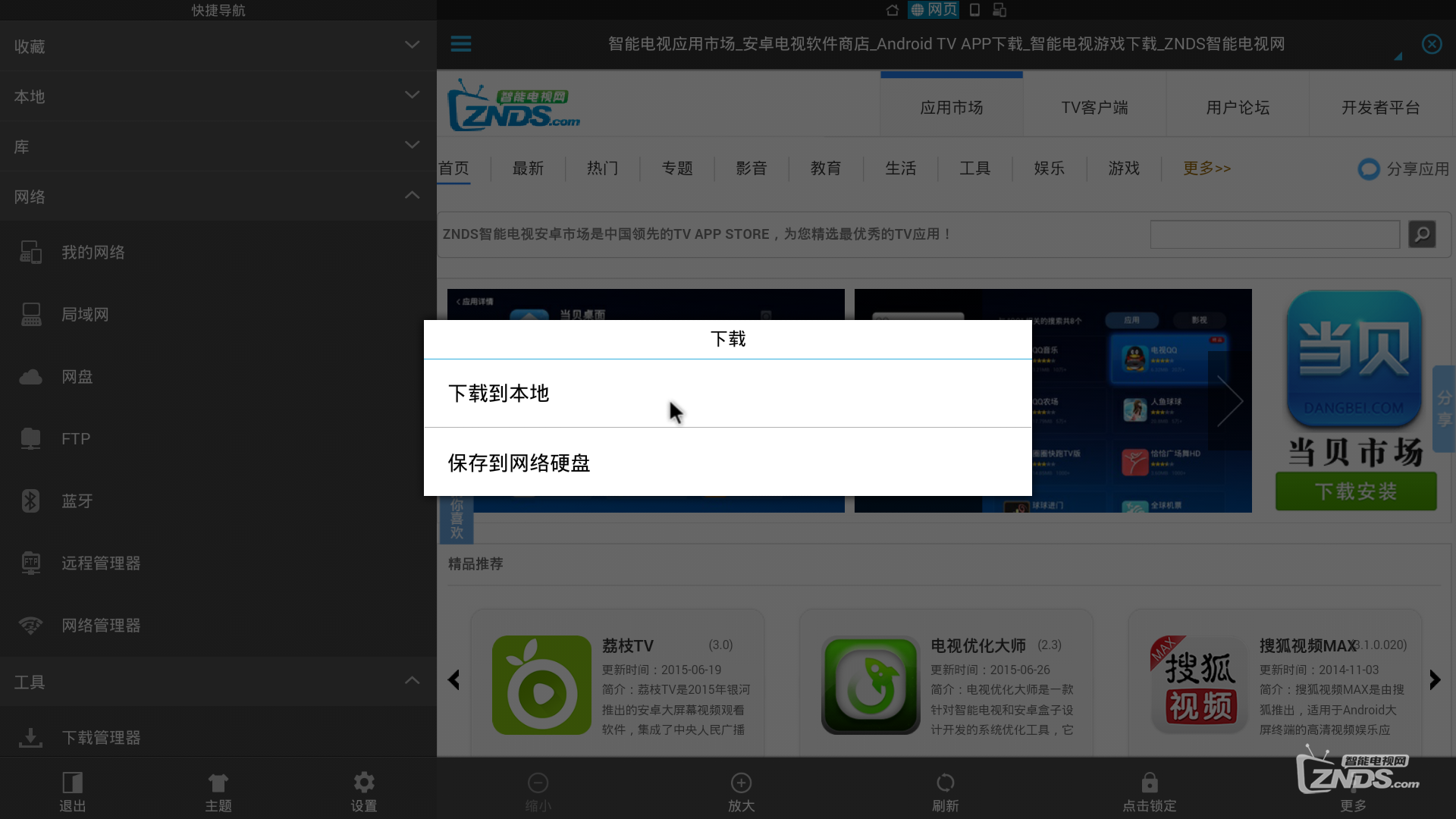This screenshot has height=819, width=1456.
Task: Open 网络管理器 wifi icon
Action: click(30, 626)
